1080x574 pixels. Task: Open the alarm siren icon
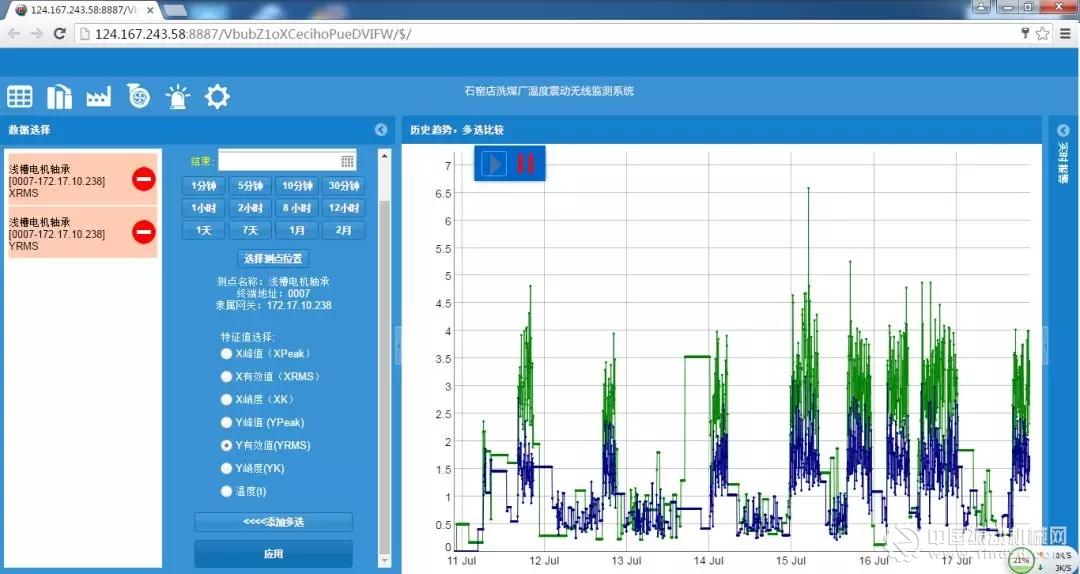tap(178, 96)
